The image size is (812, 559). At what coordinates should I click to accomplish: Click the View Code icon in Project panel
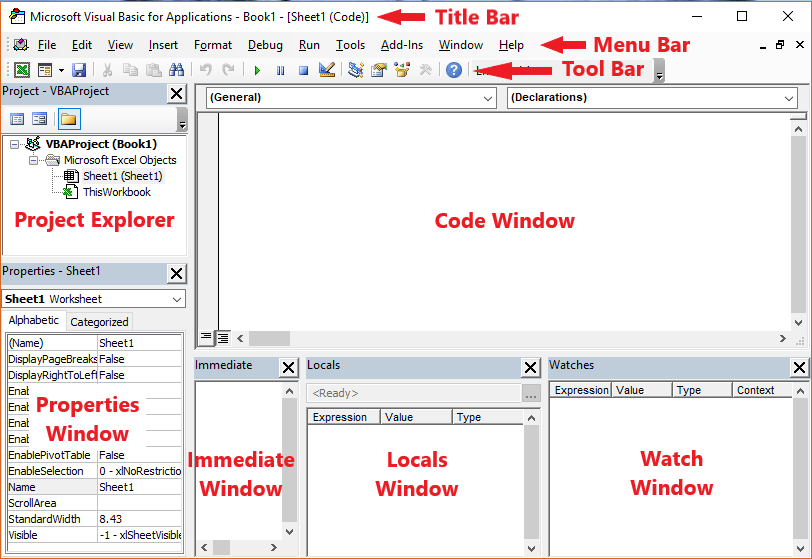[x=17, y=119]
